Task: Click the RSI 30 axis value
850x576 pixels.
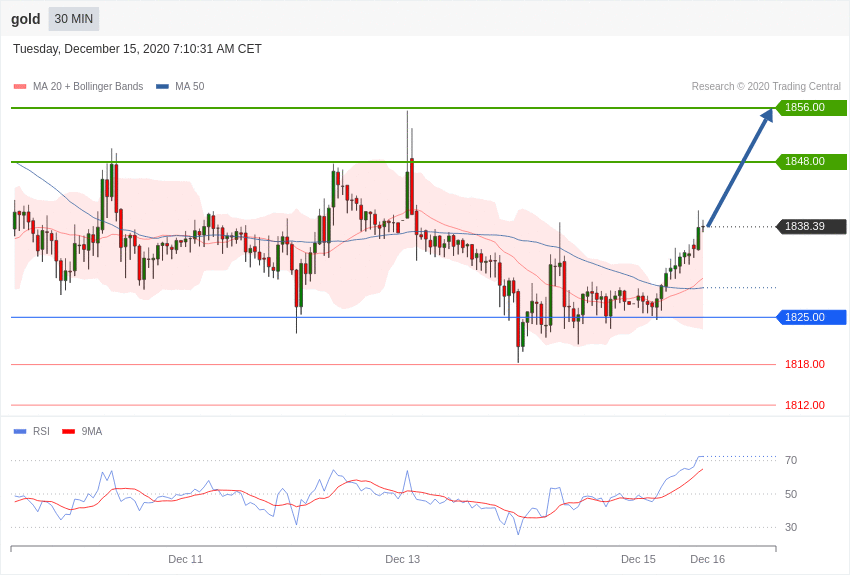Action: pyautogui.click(x=791, y=527)
